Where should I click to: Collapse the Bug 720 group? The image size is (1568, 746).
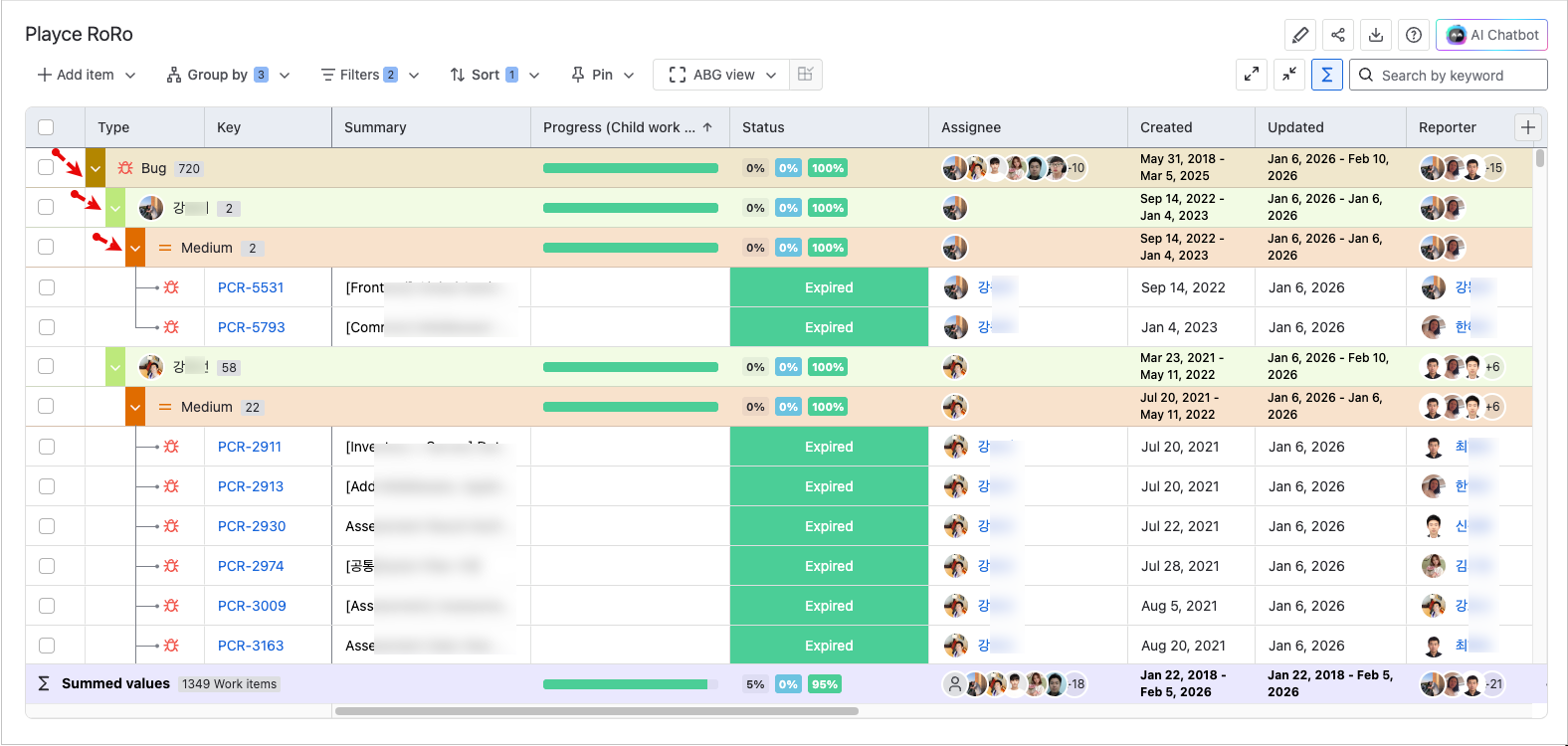(x=96, y=168)
